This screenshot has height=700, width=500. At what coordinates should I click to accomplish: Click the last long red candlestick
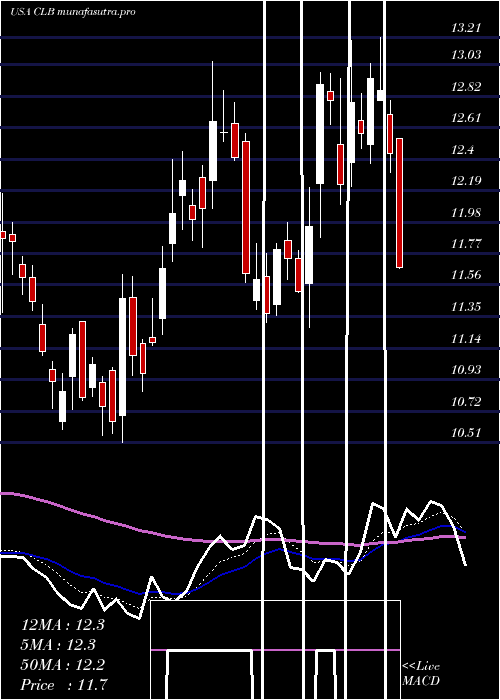400,203
